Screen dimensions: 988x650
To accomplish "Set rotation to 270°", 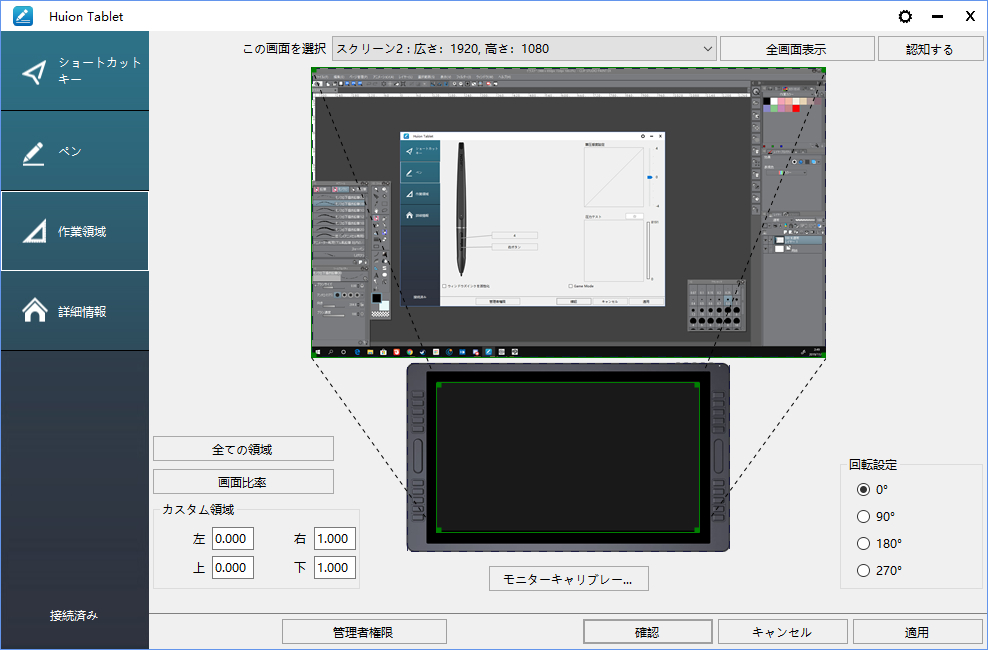I will pos(864,571).
